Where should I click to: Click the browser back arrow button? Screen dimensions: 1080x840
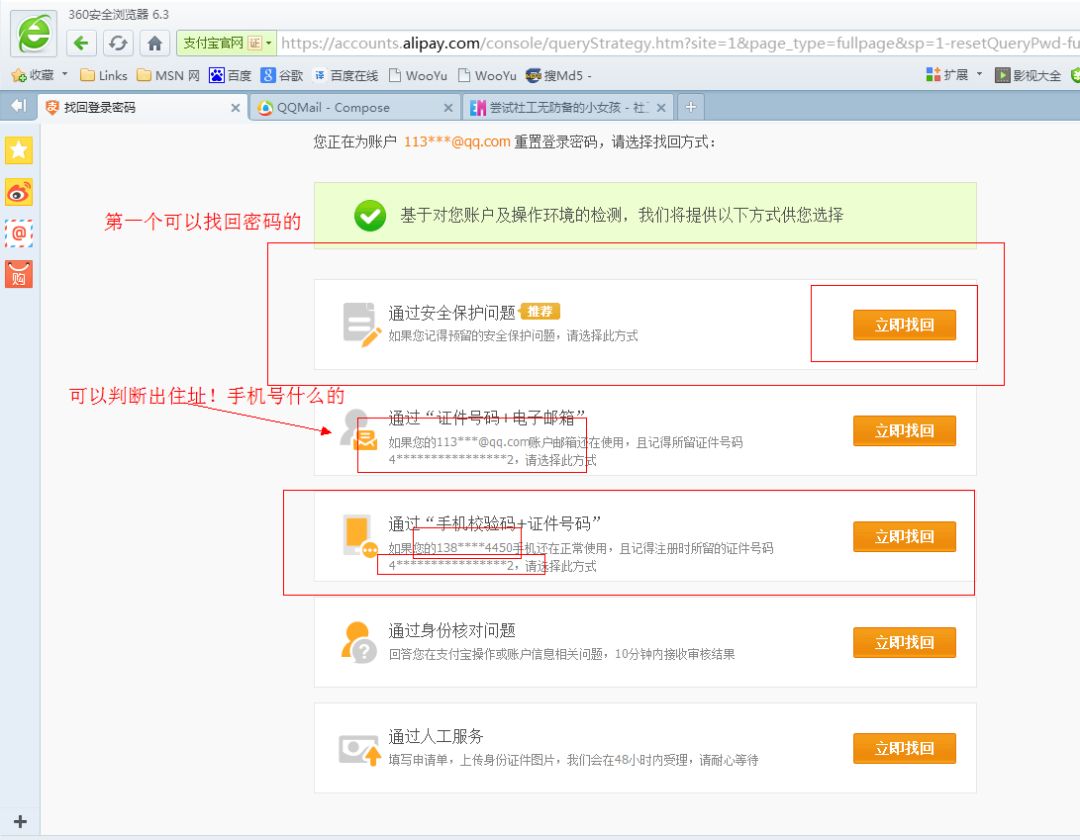coord(82,43)
